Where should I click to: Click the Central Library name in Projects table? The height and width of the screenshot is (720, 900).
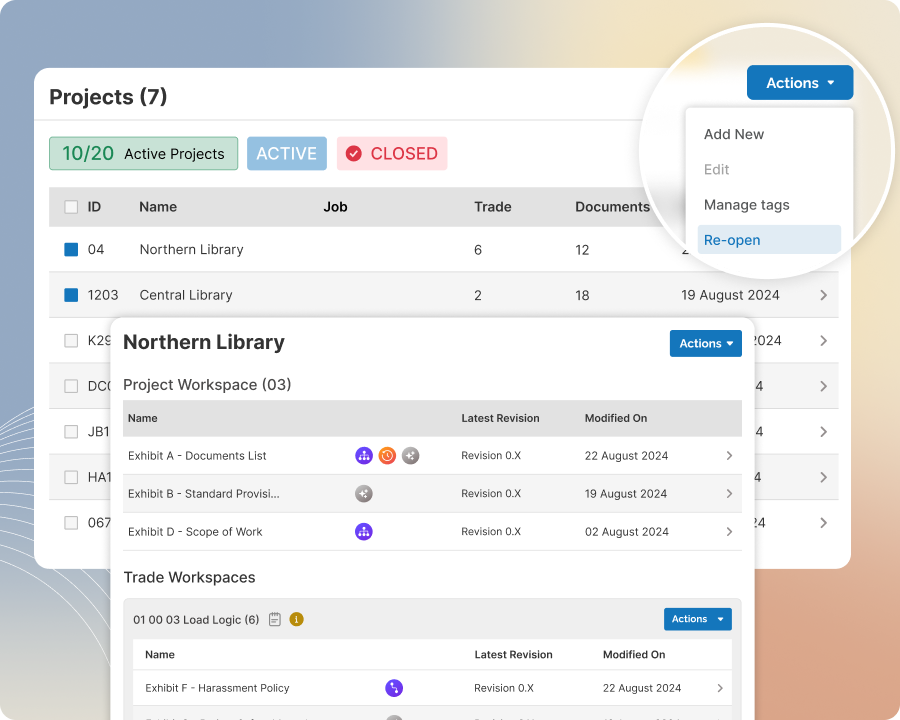click(x=186, y=295)
